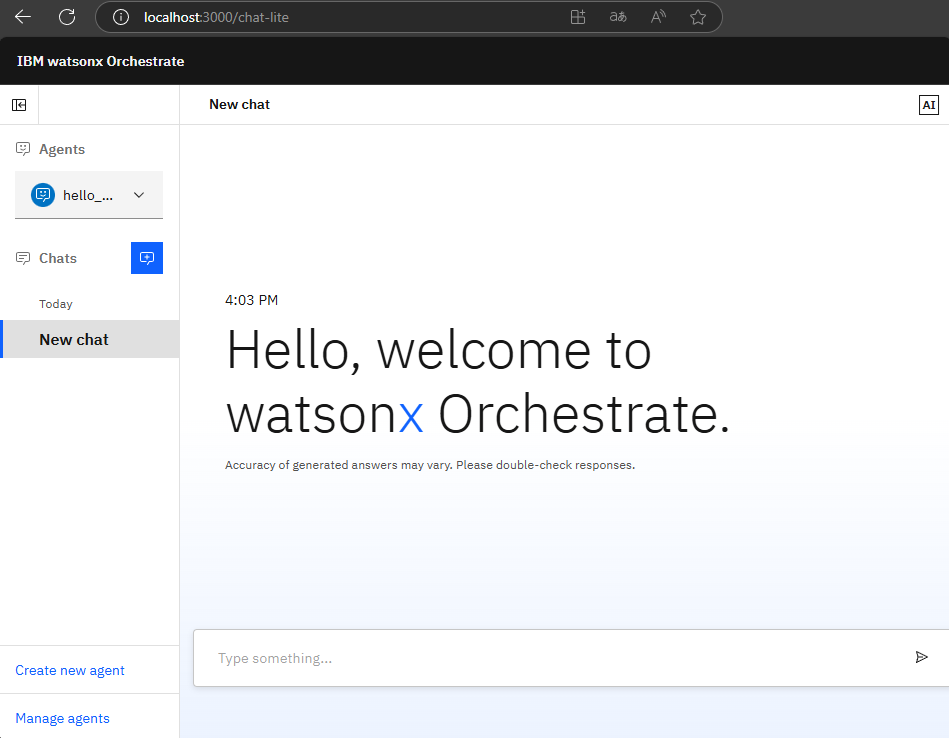This screenshot has width=949, height=738.
Task: Click the Chats section icon
Action: pos(23,259)
